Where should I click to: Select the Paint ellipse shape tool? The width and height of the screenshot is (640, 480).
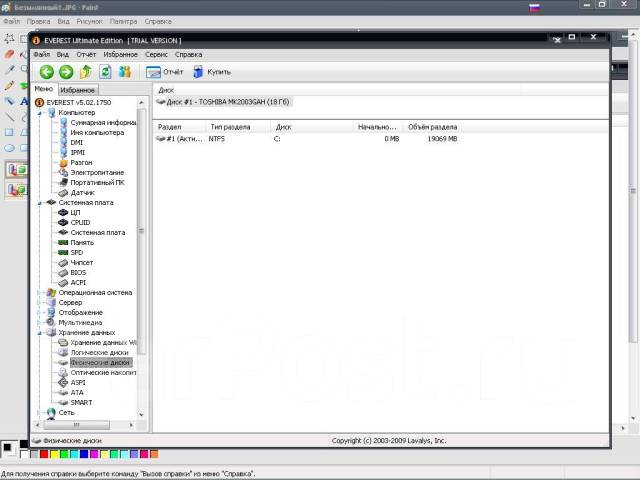tap(10, 148)
